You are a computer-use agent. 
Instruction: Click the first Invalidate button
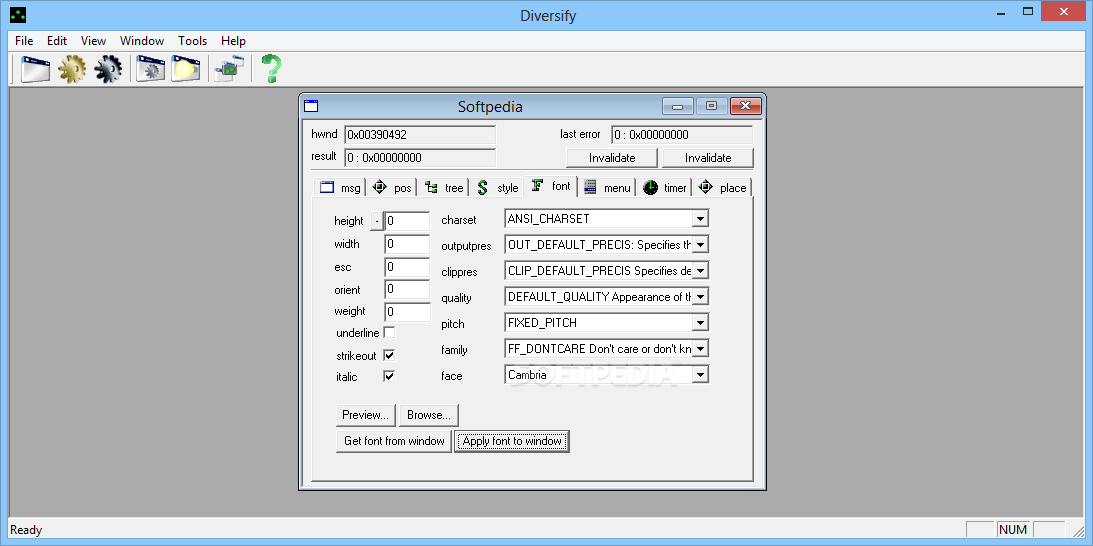click(x=612, y=158)
